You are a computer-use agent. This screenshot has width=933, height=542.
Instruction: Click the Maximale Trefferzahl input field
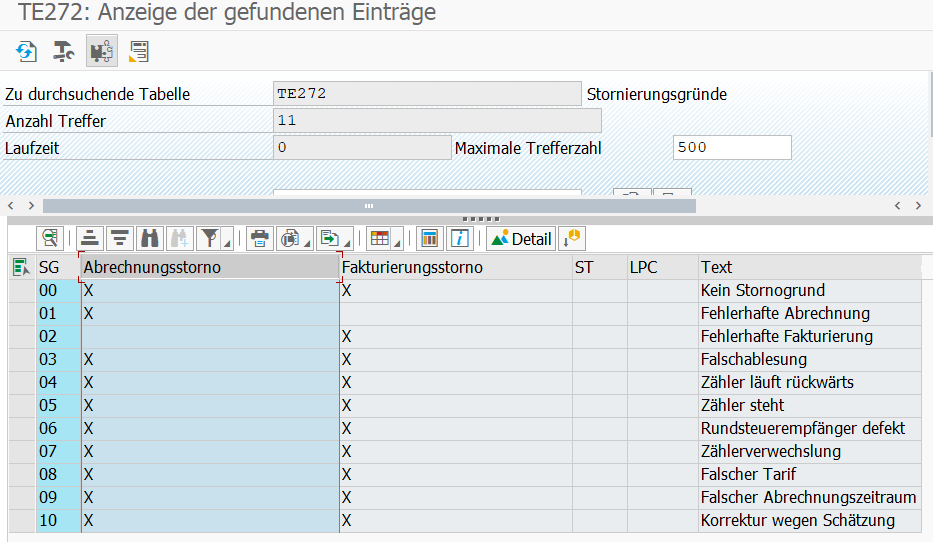point(731,147)
